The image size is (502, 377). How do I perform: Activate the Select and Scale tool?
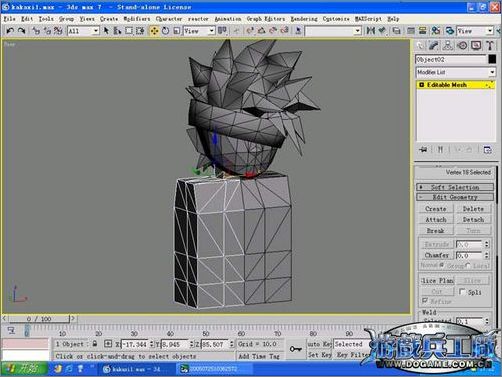(x=177, y=31)
